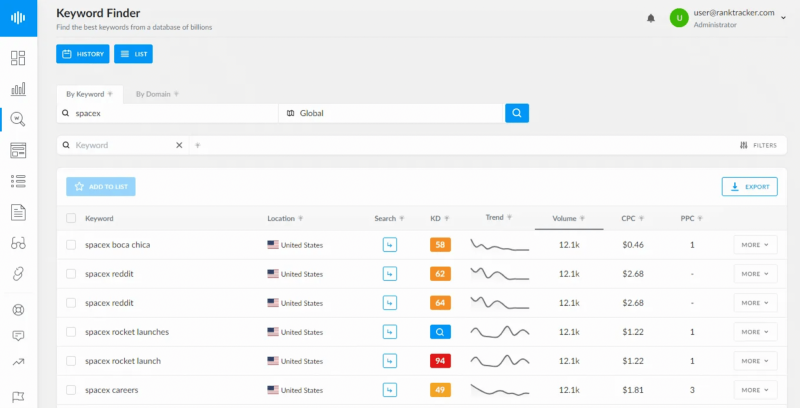
Task: Sort by the Volume column header
Action: 568,218
